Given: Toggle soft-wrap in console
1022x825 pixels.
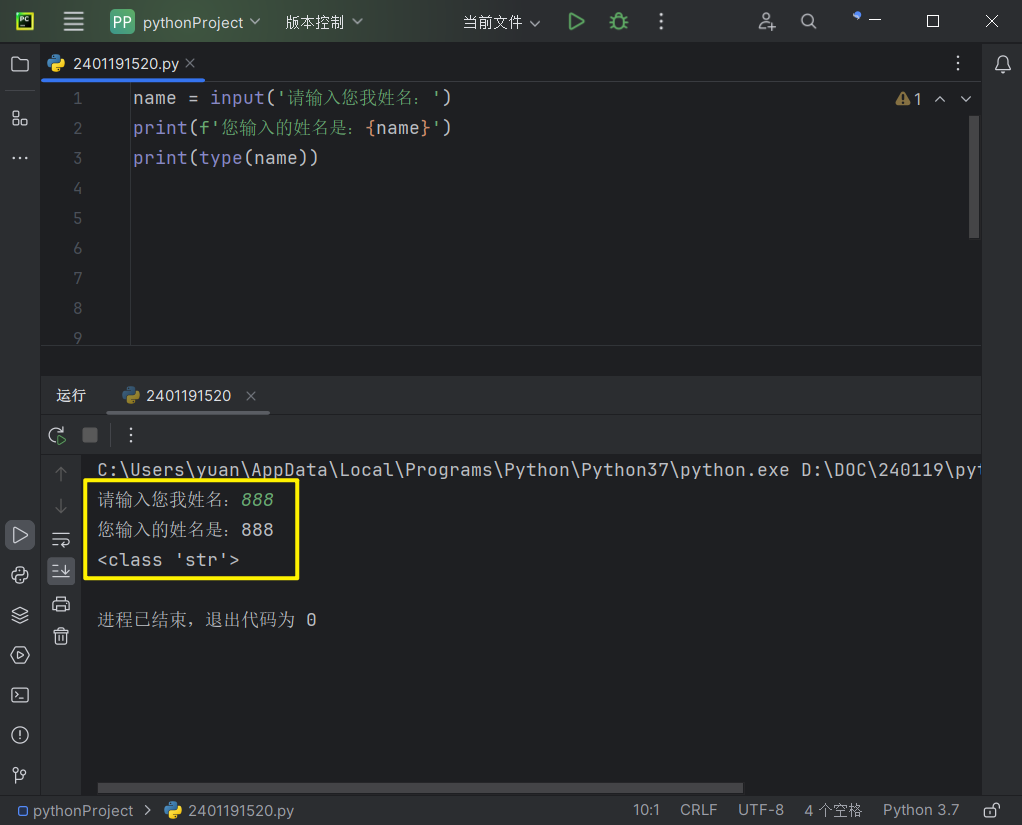Looking at the screenshot, I should click(61, 540).
